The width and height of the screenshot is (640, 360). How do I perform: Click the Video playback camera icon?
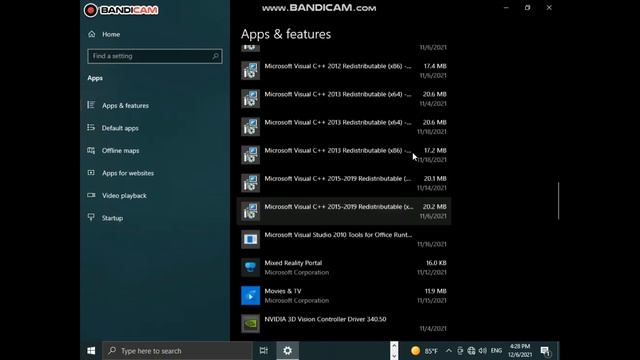coord(91,195)
